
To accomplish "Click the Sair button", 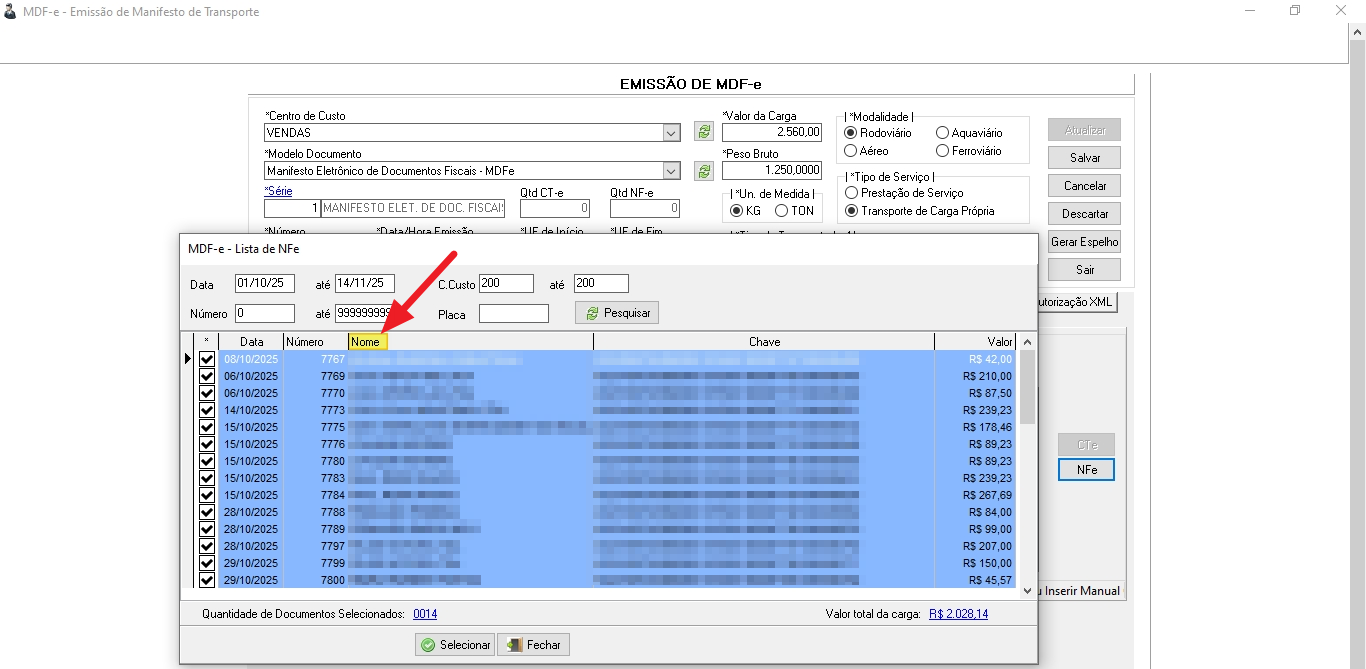I will coord(1084,270).
